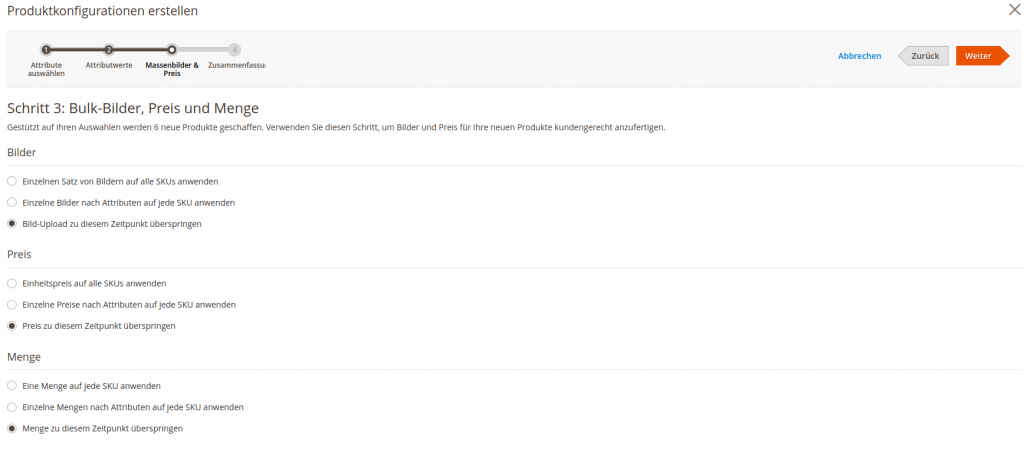Image resolution: width=1024 pixels, height=465 pixels.
Task: Select Einzelne Mengen nach Attributen option
Action: [x=12, y=407]
